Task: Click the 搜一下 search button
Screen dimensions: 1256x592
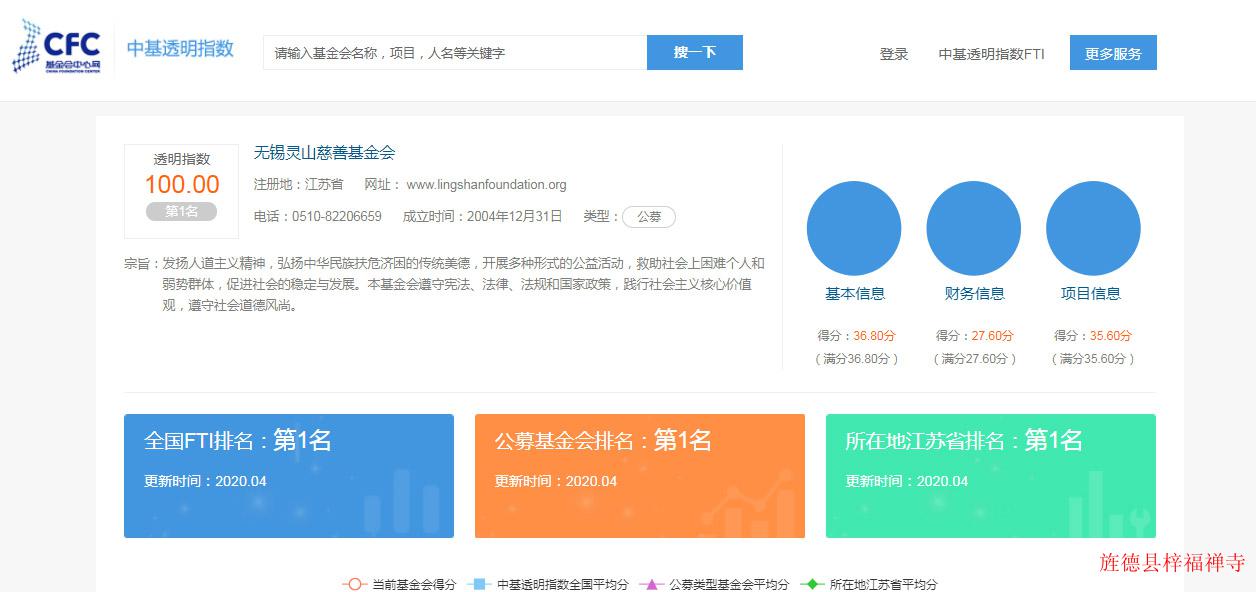Action: click(x=695, y=53)
